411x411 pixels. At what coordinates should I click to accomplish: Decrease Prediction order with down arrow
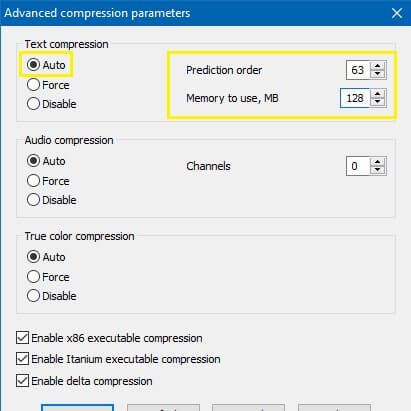pyautogui.click(x=377, y=74)
